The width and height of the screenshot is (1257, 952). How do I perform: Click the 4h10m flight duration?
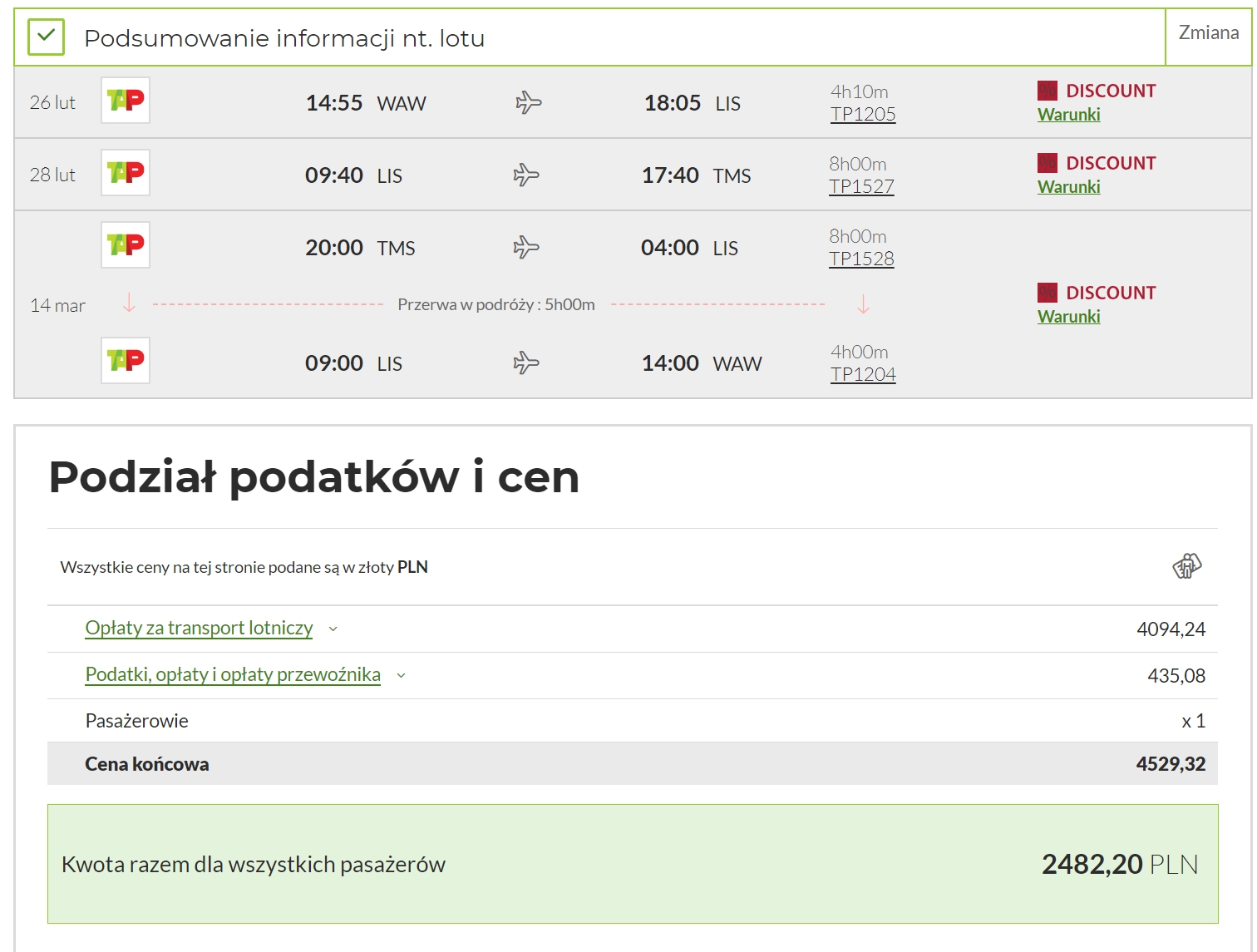click(860, 91)
